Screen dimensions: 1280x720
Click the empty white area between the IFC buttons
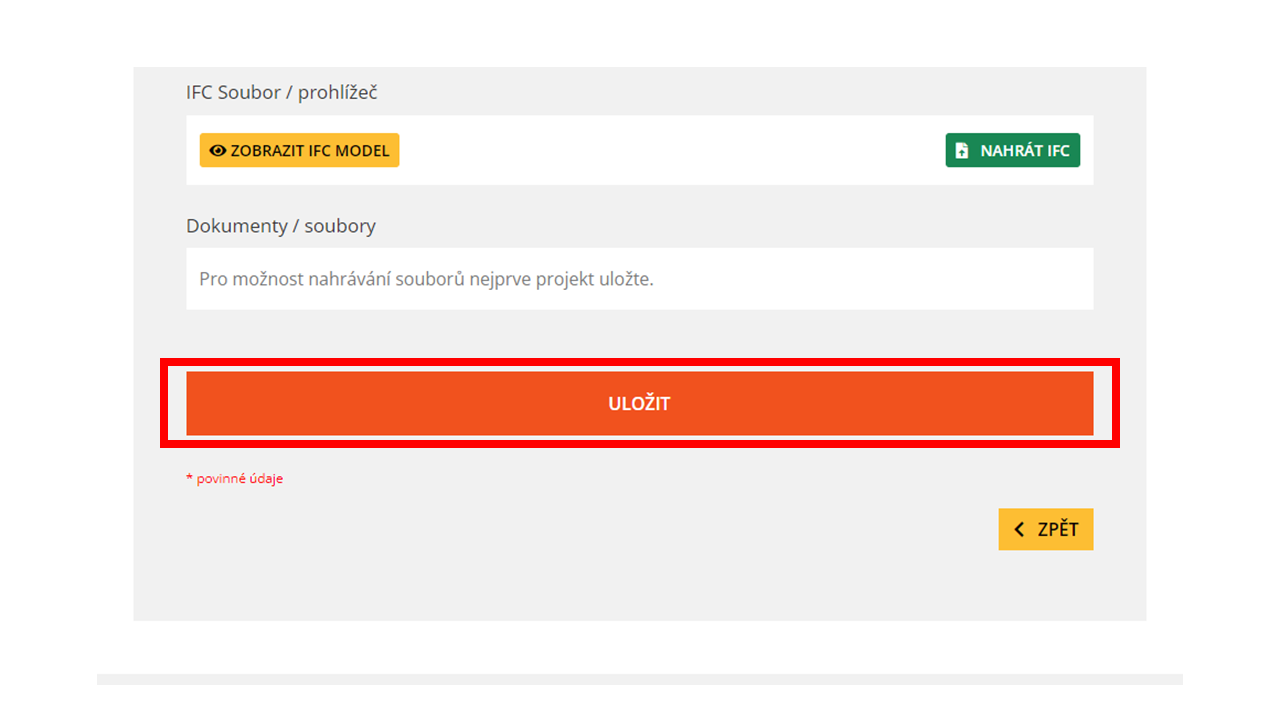672,151
